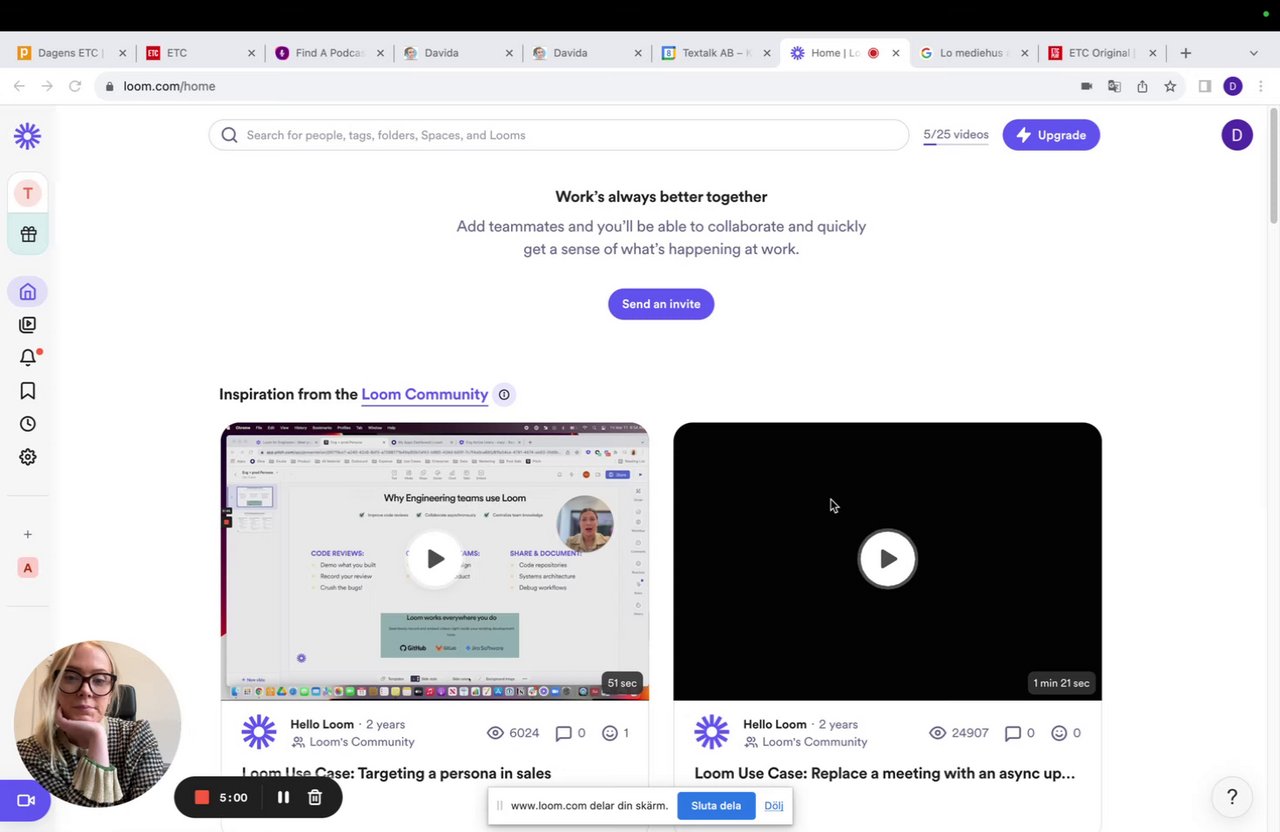Bookmark this page with the star icon
The height and width of the screenshot is (832, 1280).
[x=1170, y=87]
